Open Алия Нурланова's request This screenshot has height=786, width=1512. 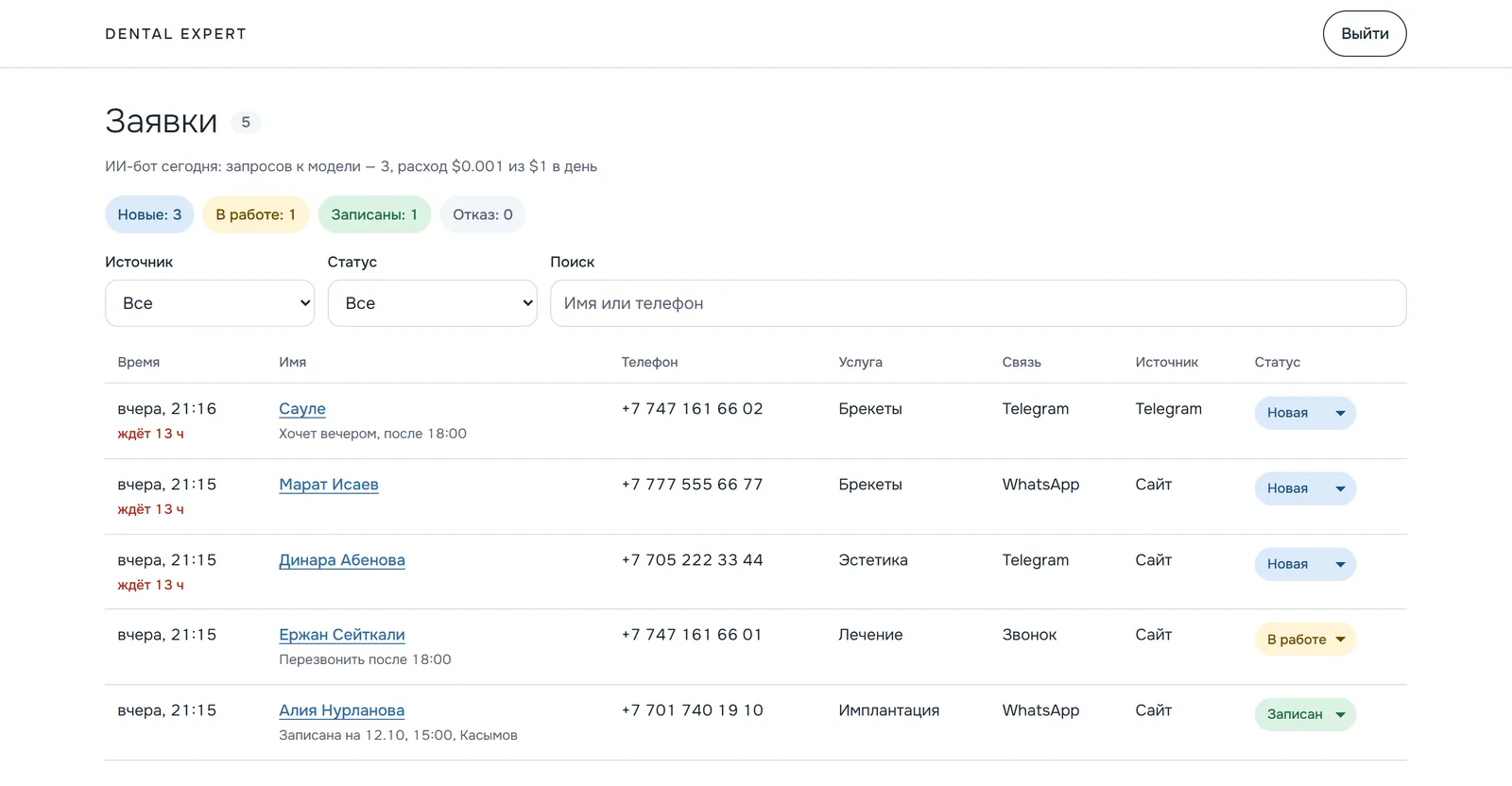tap(342, 710)
